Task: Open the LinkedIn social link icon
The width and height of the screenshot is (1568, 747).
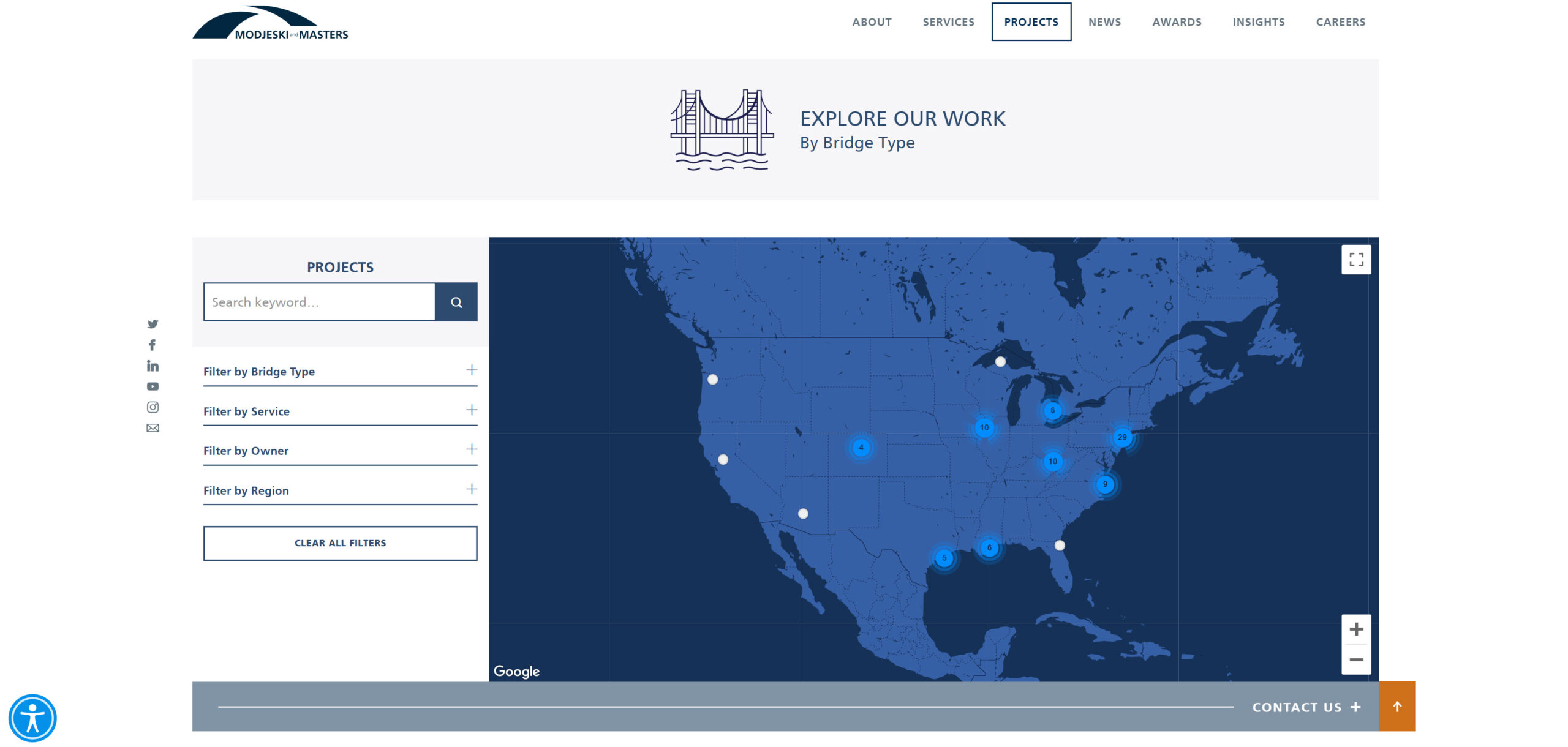Action: pyautogui.click(x=153, y=366)
